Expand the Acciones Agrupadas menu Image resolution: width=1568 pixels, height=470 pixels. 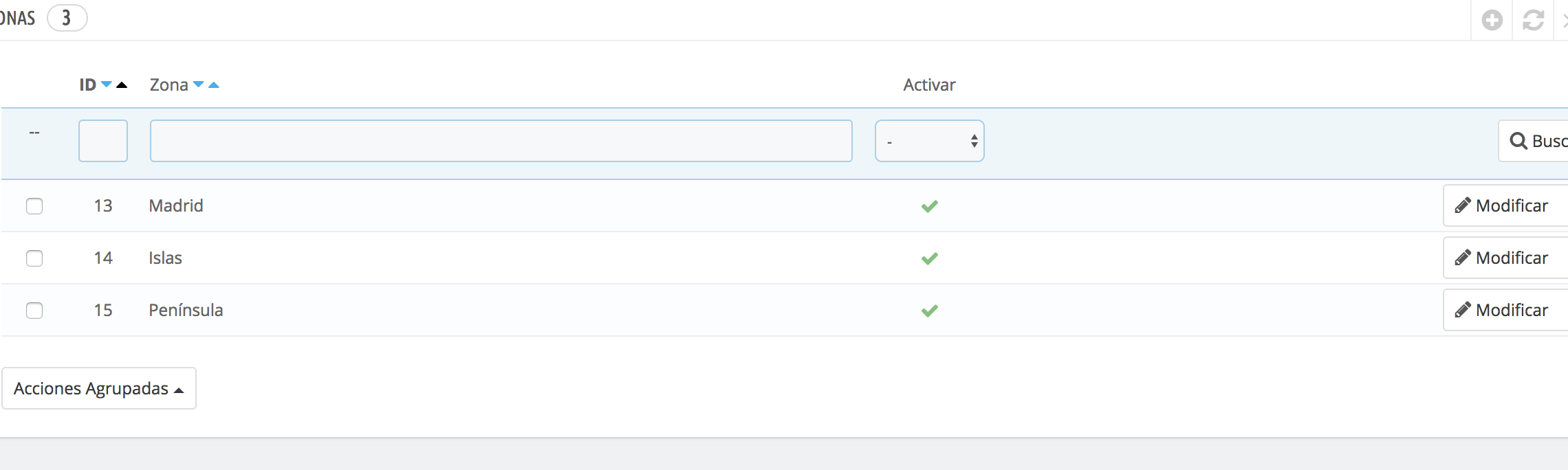pyautogui.click(x=99, y=388)
